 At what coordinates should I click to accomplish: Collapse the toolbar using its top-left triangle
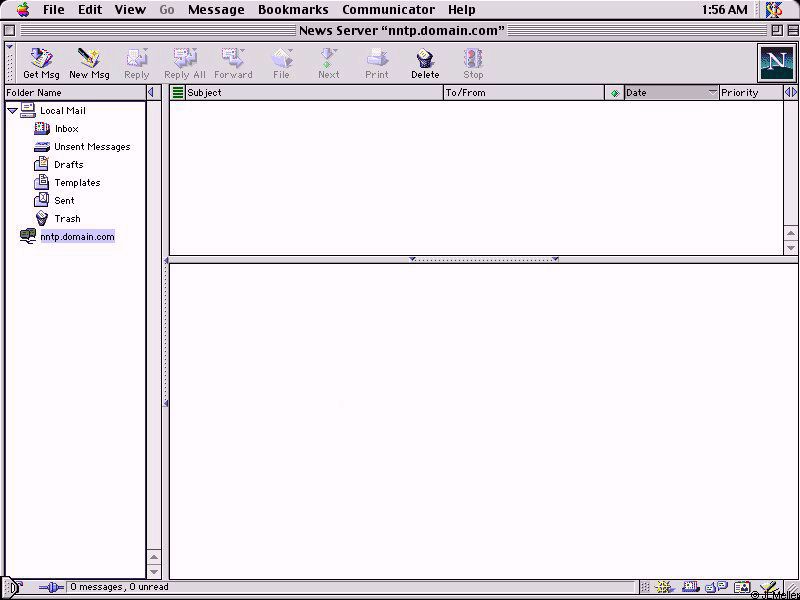10,47
